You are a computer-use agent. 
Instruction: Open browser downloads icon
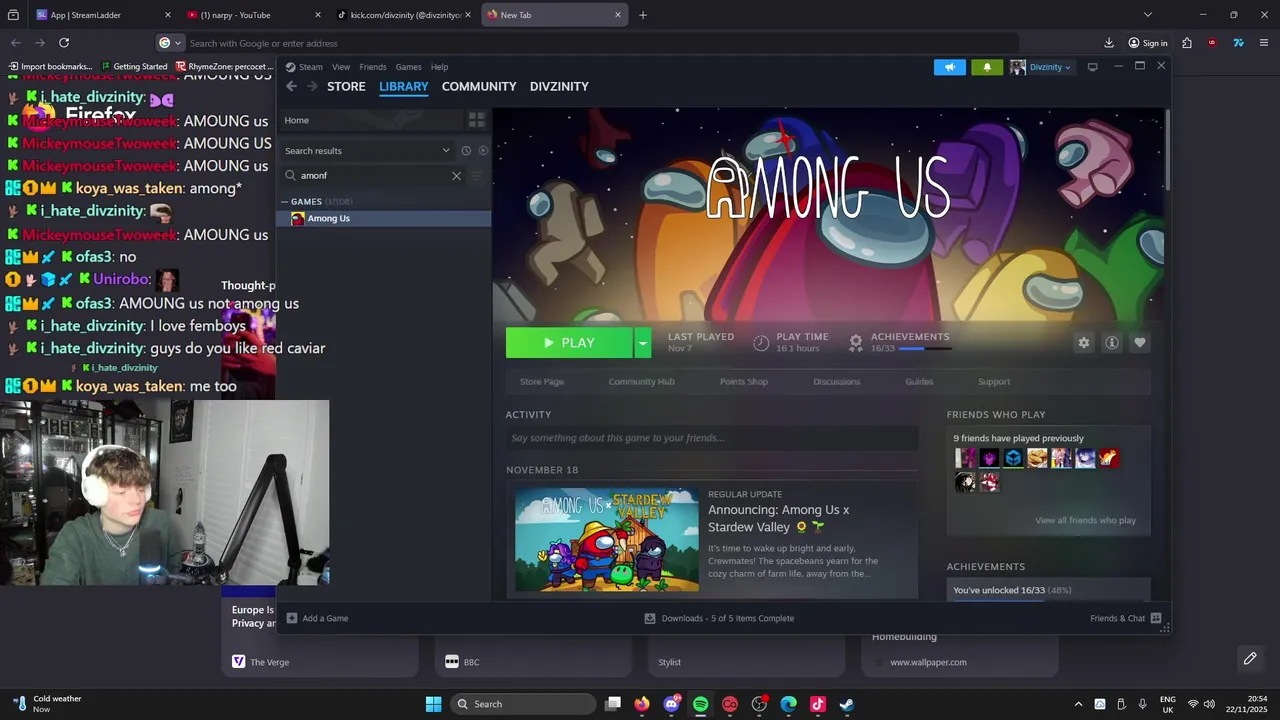(1109, 43)
